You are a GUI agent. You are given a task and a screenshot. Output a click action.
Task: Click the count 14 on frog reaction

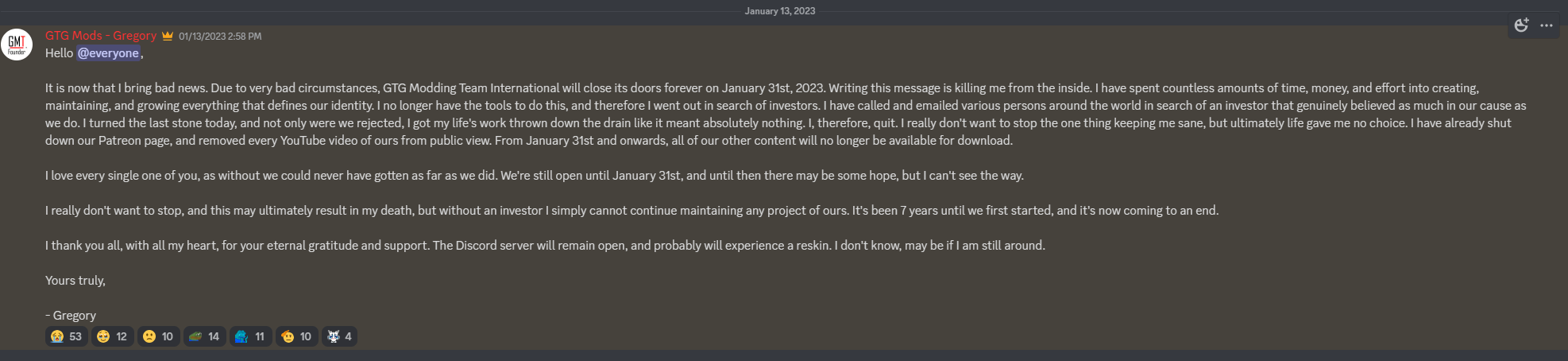(x=214, y=336)
